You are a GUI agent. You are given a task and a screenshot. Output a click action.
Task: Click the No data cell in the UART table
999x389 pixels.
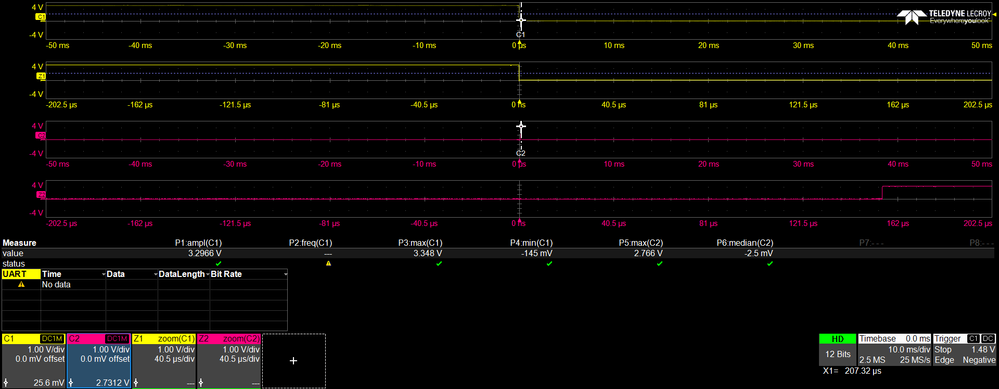point(56,285)
